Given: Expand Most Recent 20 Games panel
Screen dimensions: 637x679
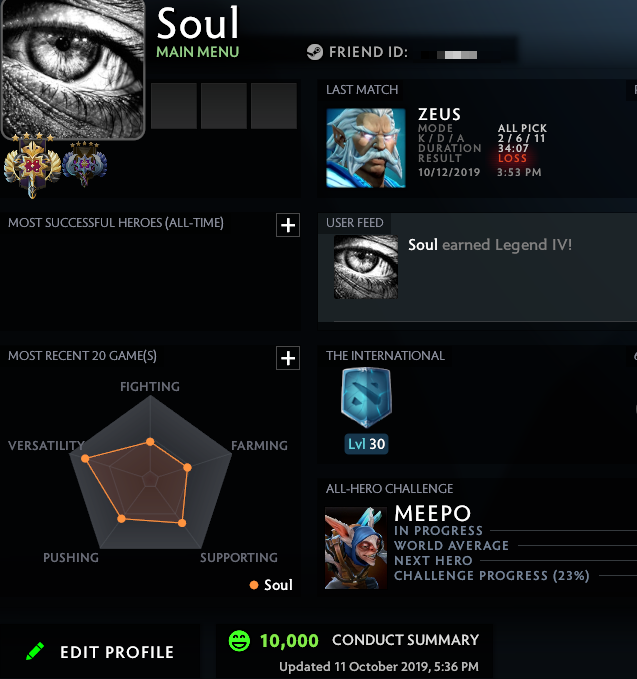Looking at the screenshot, I should tap(288, 358).
